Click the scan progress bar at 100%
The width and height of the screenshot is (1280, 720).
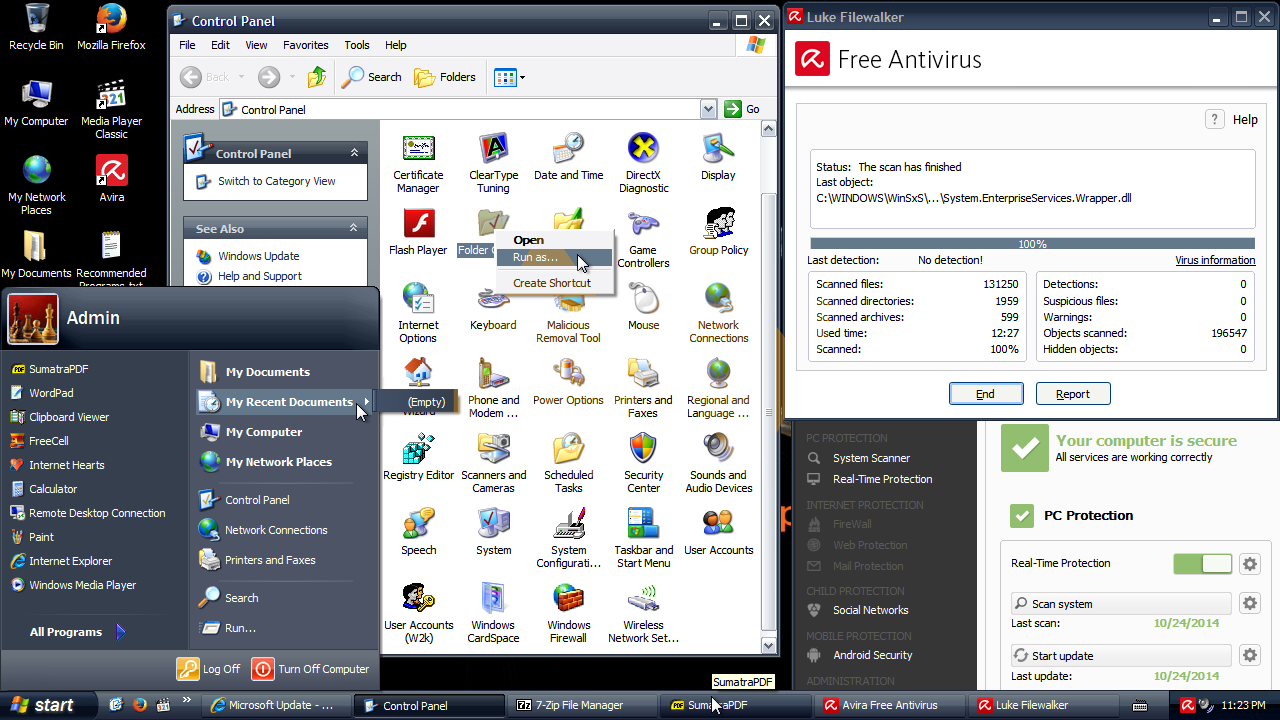(1032, 244)
